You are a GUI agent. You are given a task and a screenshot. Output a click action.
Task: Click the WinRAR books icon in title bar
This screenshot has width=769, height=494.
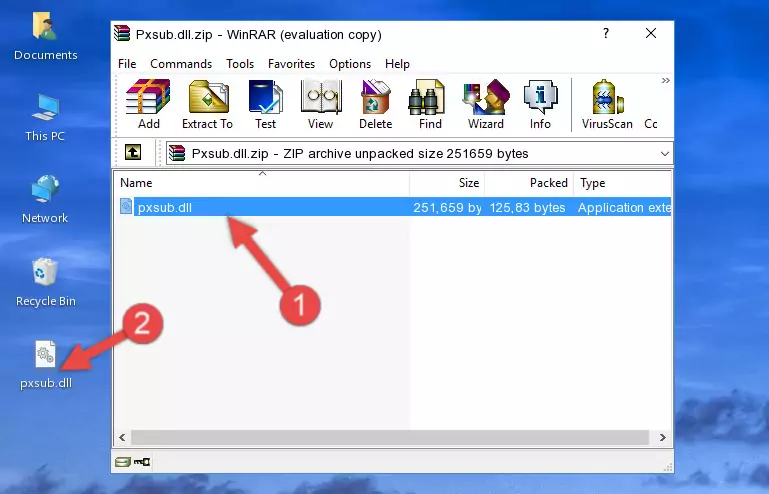click(122, 33)
